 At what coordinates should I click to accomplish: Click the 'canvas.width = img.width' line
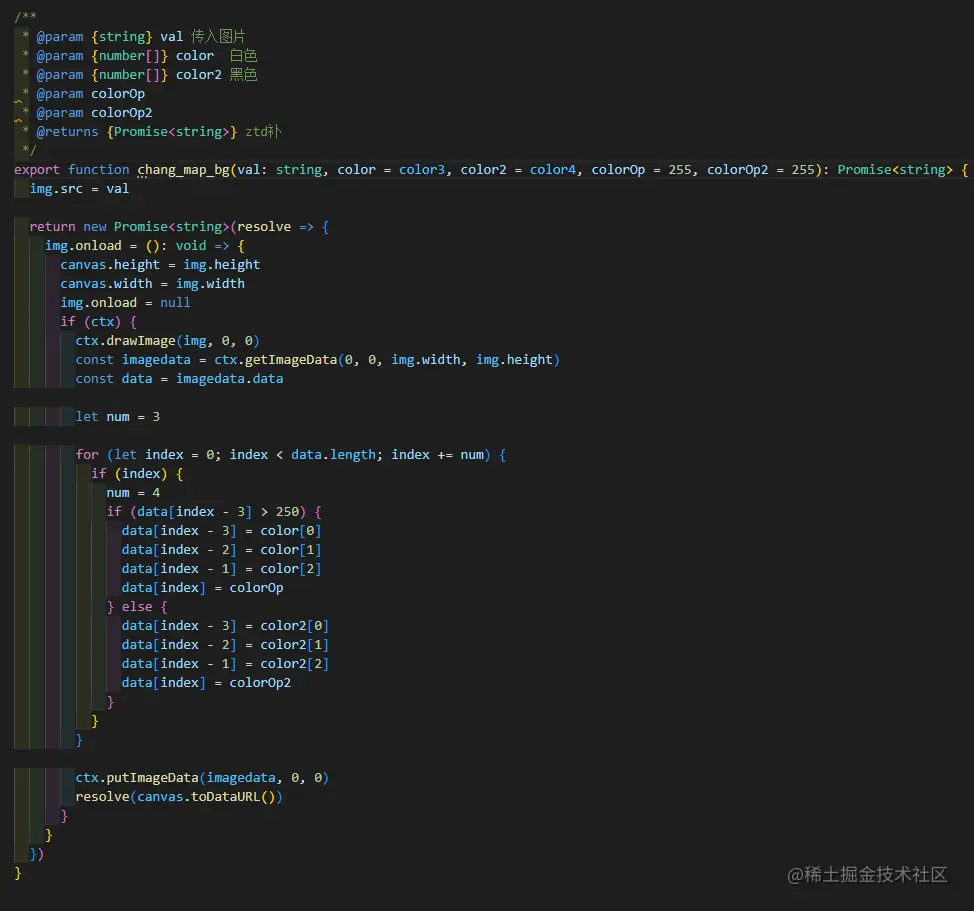[x=152, y=284]
